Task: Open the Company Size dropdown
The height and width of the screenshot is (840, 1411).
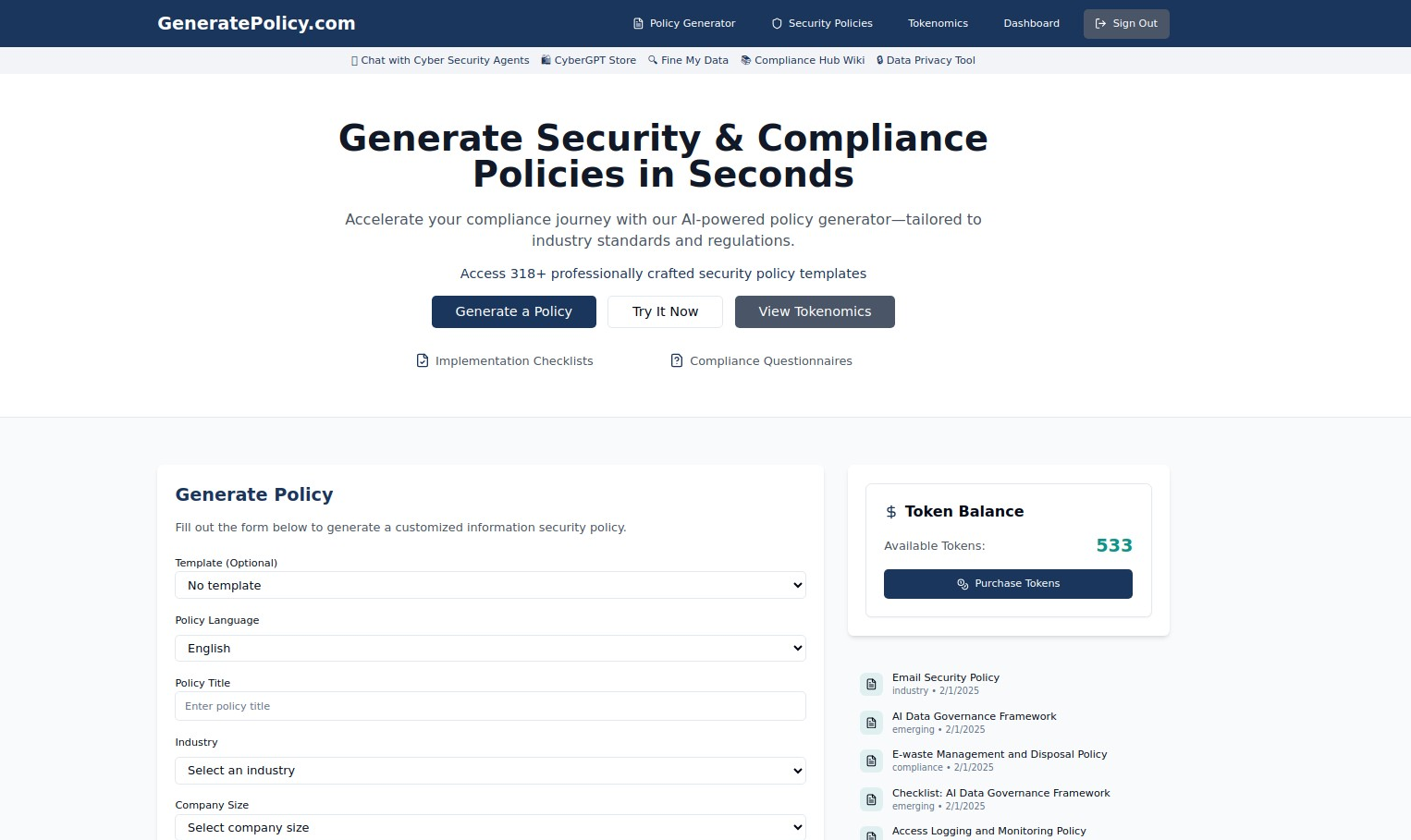Action: coord(490,827)
